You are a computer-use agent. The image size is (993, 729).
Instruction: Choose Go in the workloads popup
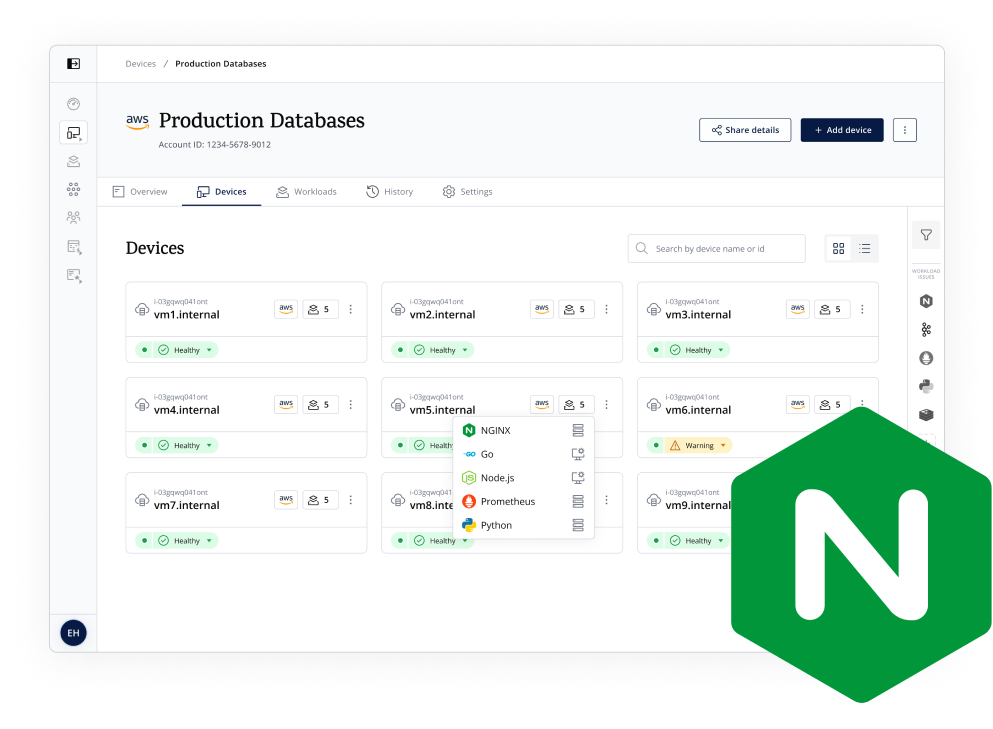coord(524,454)
